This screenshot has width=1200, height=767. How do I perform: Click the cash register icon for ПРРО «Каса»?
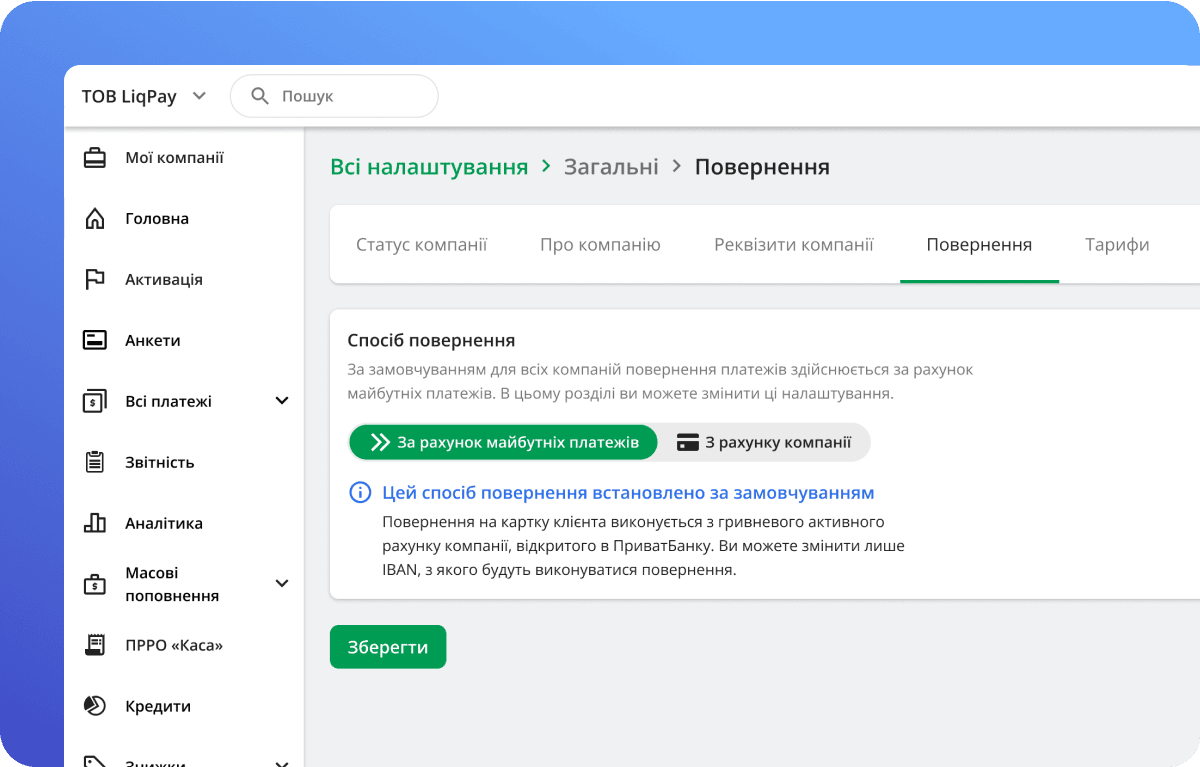(x=95, y=645)
